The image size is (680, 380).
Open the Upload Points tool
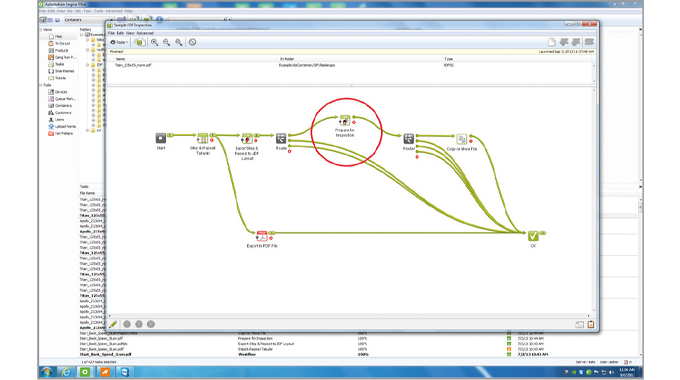62,126
